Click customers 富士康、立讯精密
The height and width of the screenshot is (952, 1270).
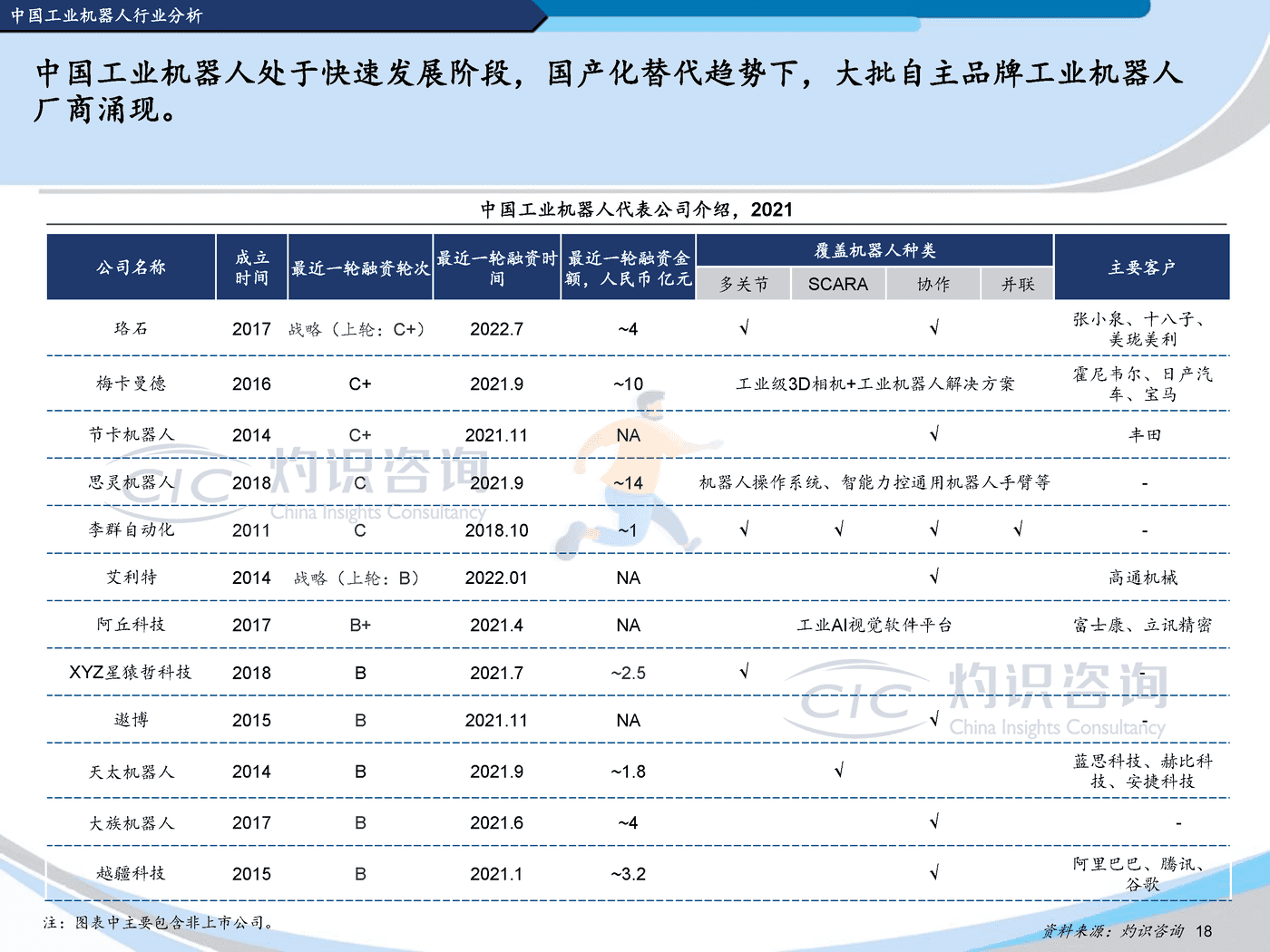(x=1142, y=625)
